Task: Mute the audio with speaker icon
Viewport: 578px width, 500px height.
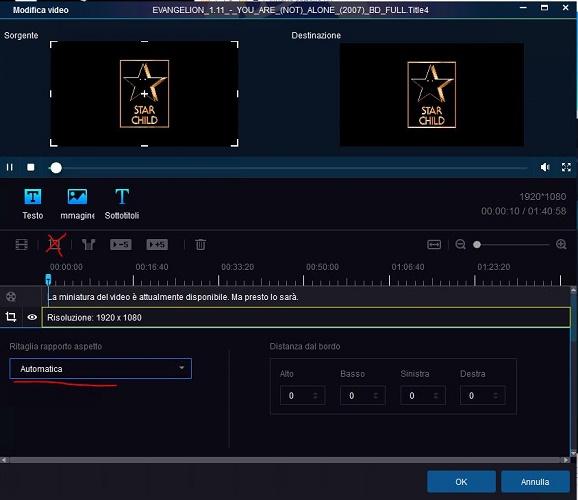Action: point(545,167)
